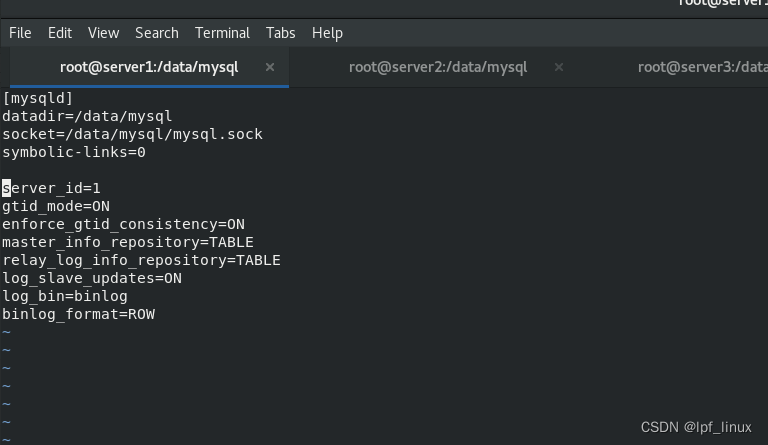Image resolution: width=768 pixels, height=445 pixels.
Task: Close the root@server2 tab with its X icon
Action: 559,67
